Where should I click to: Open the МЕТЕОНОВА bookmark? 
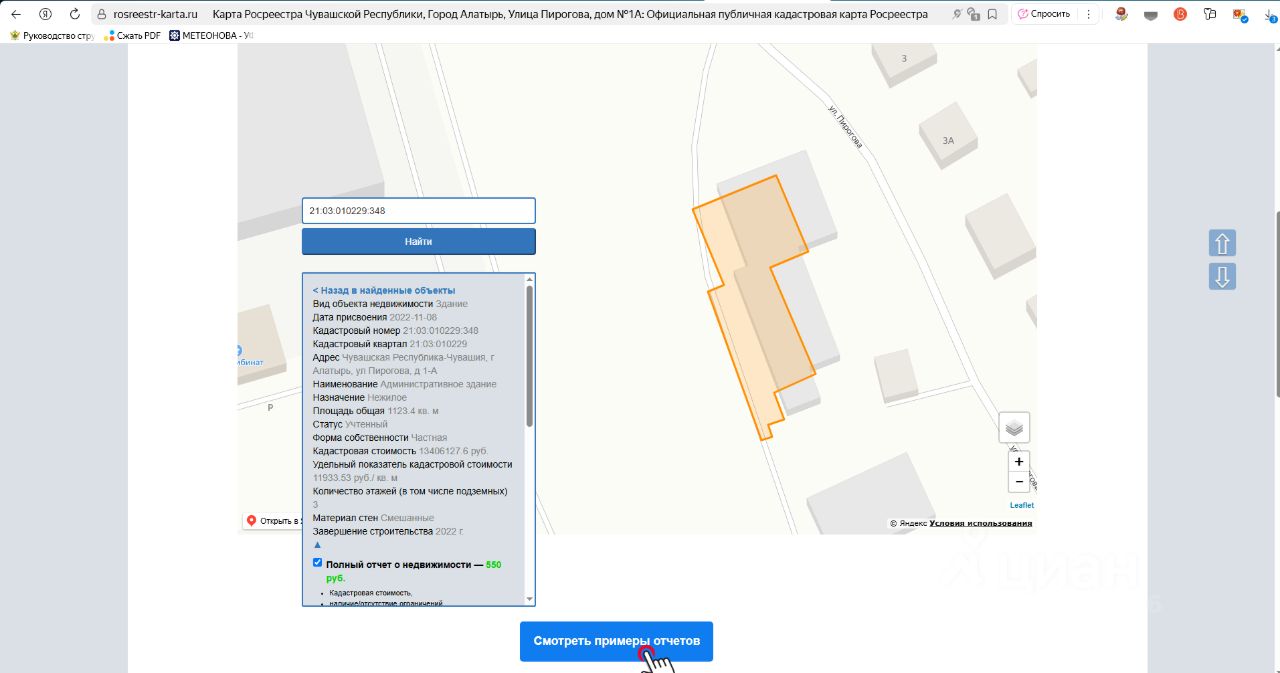tap(211, 35)
